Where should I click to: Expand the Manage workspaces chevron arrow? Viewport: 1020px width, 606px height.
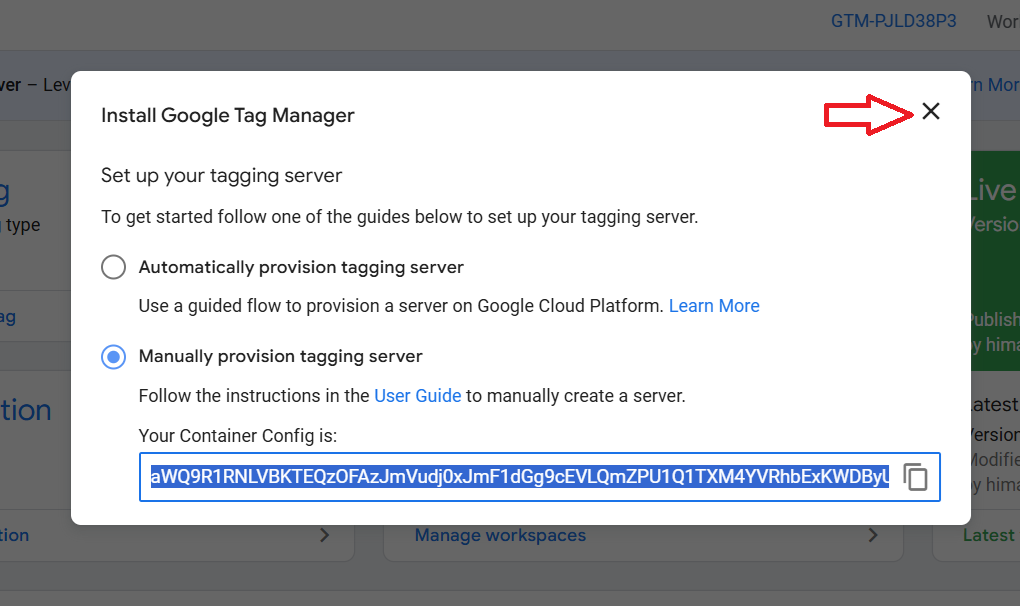(873, 535)
